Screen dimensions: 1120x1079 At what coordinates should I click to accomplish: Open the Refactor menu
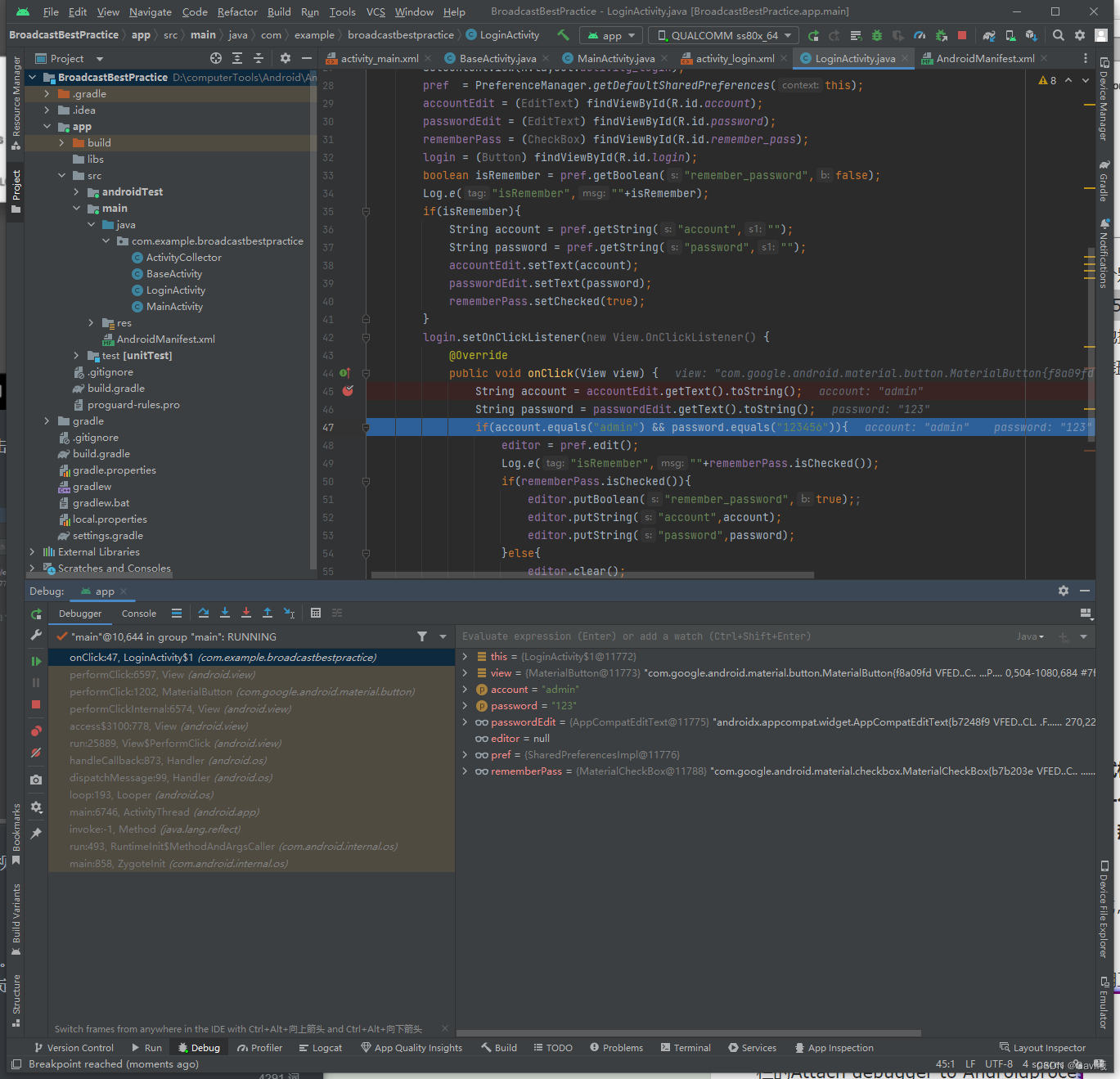point(237,12)
